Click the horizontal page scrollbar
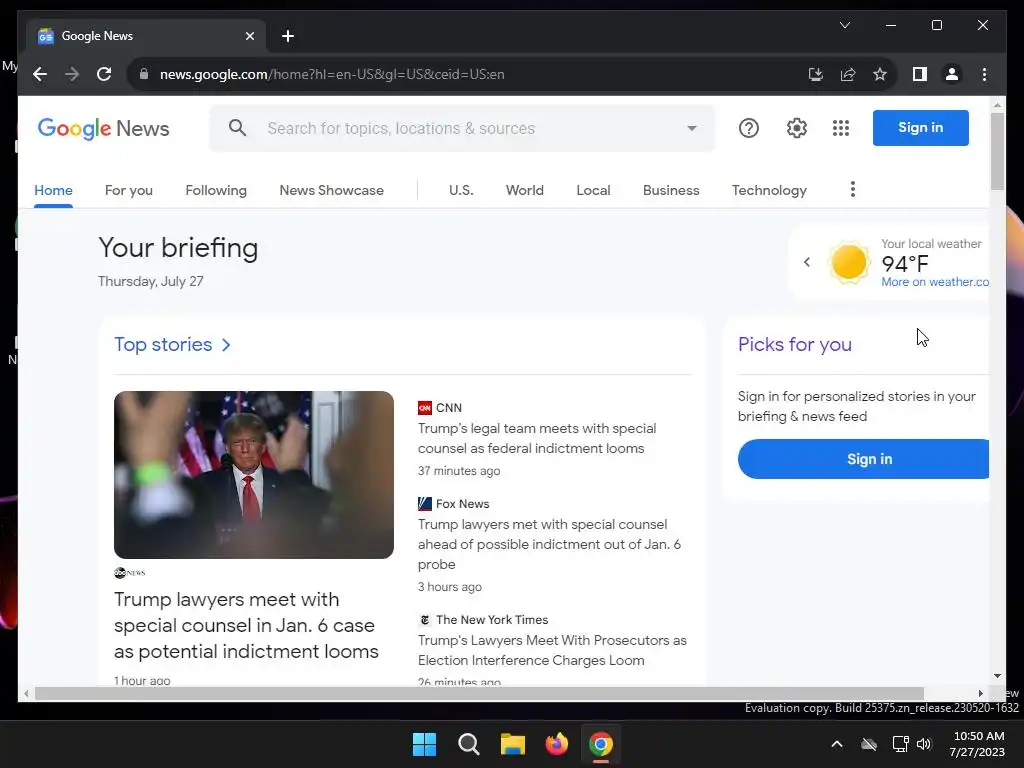 coord(479,694)
